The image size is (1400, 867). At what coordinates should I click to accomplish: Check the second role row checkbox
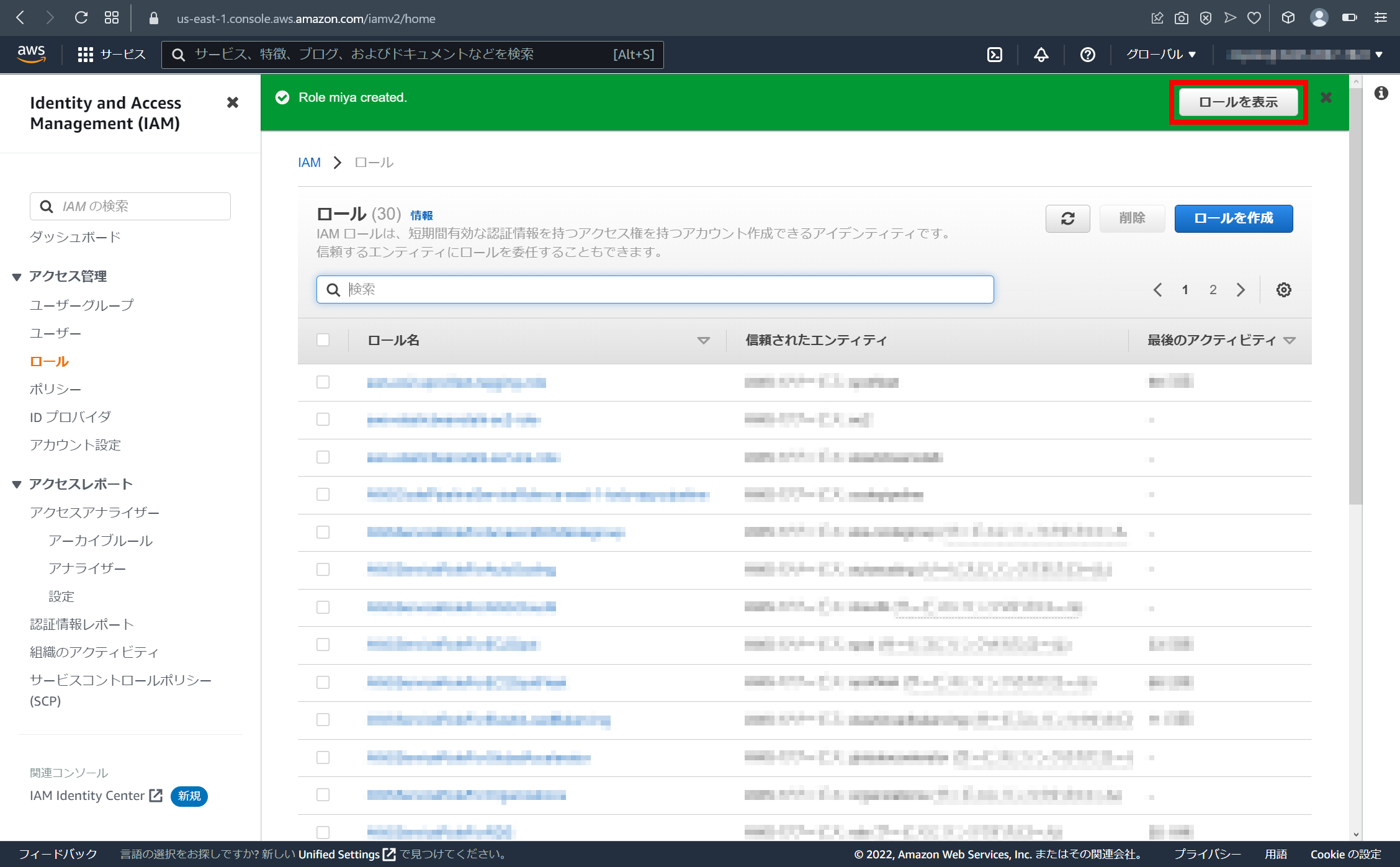pos(323,420)
